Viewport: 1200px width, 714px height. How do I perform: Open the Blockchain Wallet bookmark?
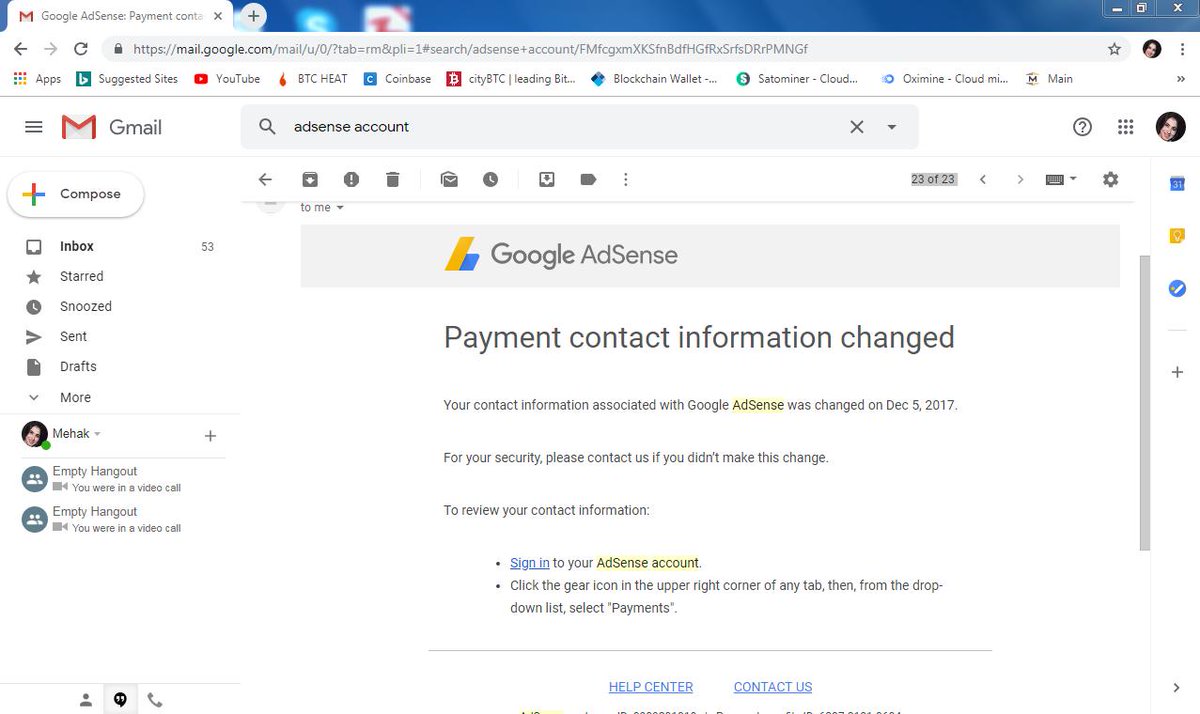tap(655, 79)
